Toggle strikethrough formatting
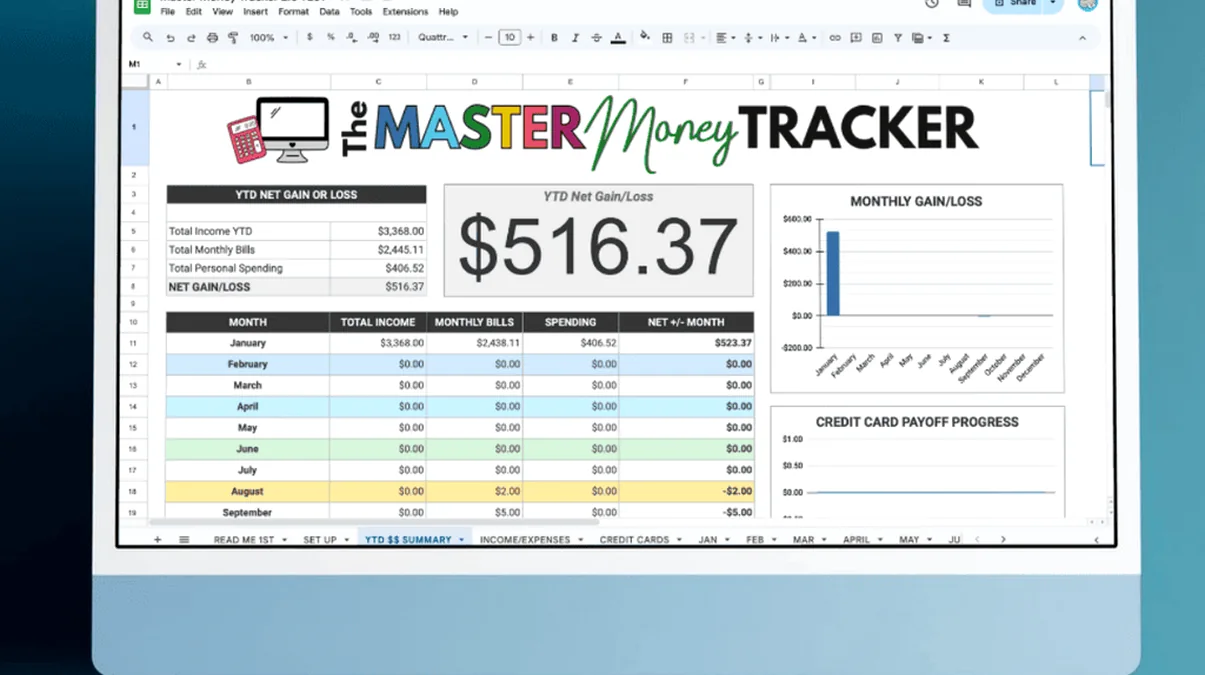 596,38
